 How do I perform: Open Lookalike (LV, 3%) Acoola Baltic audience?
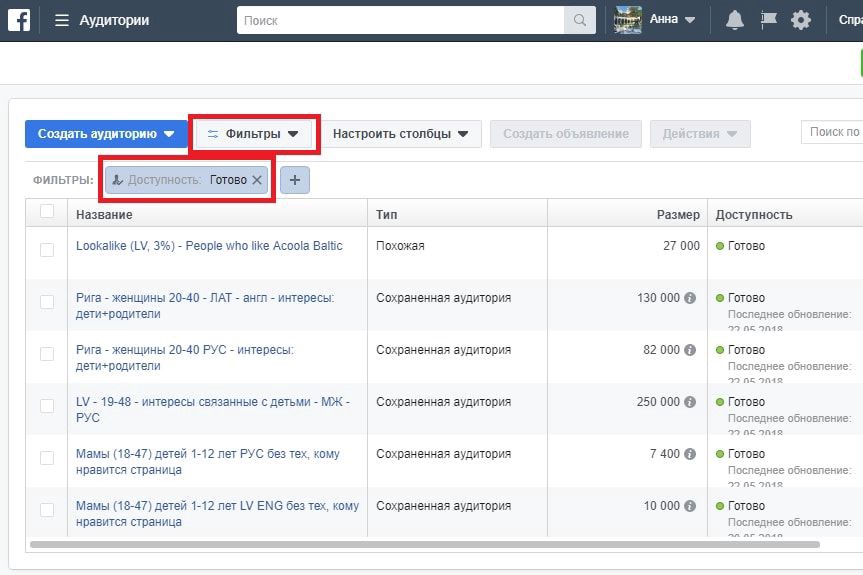click(x=209, y=246)
